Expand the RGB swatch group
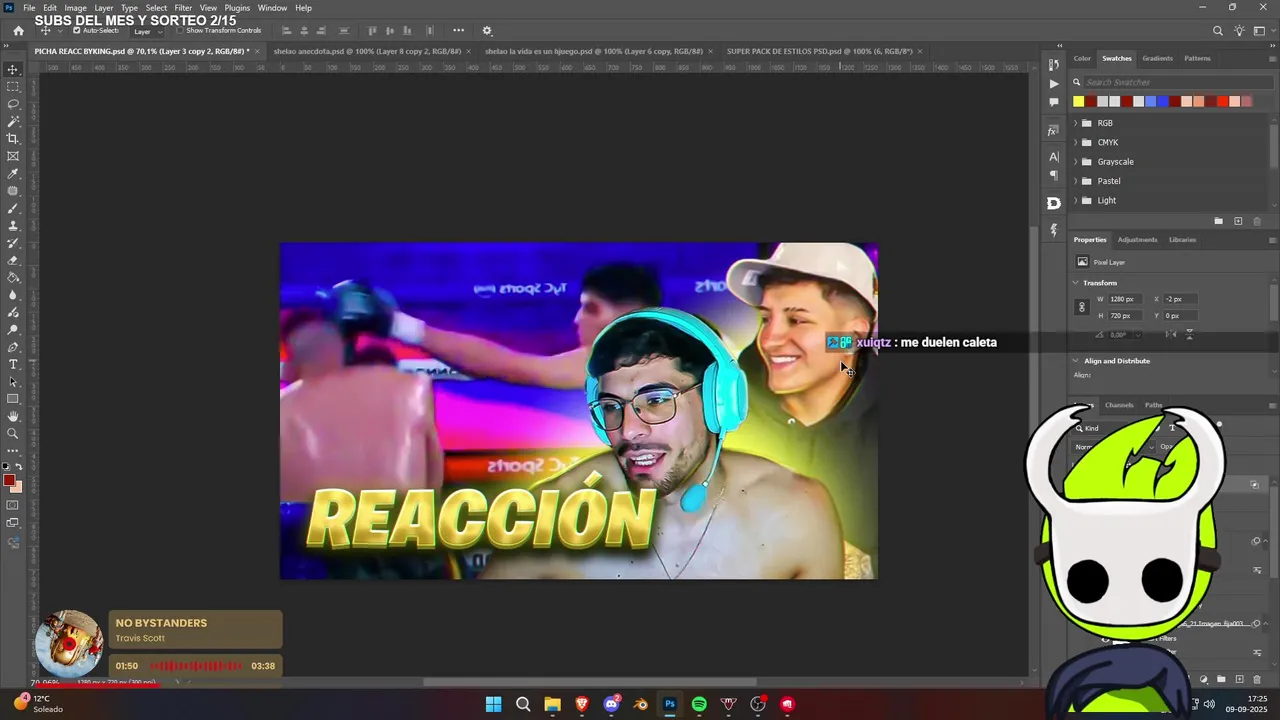 1075,123
